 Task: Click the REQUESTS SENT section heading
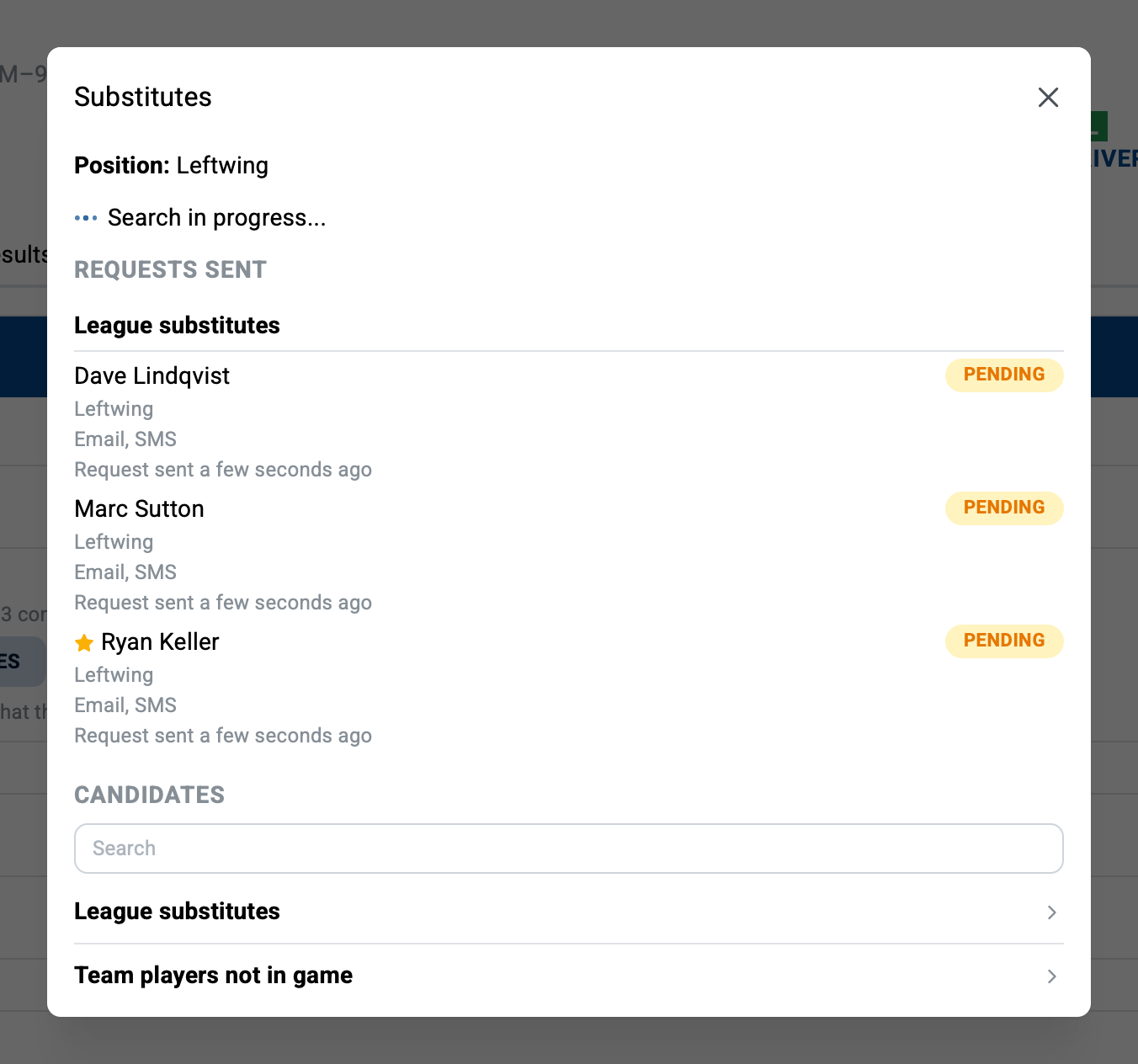coord(170,270)
